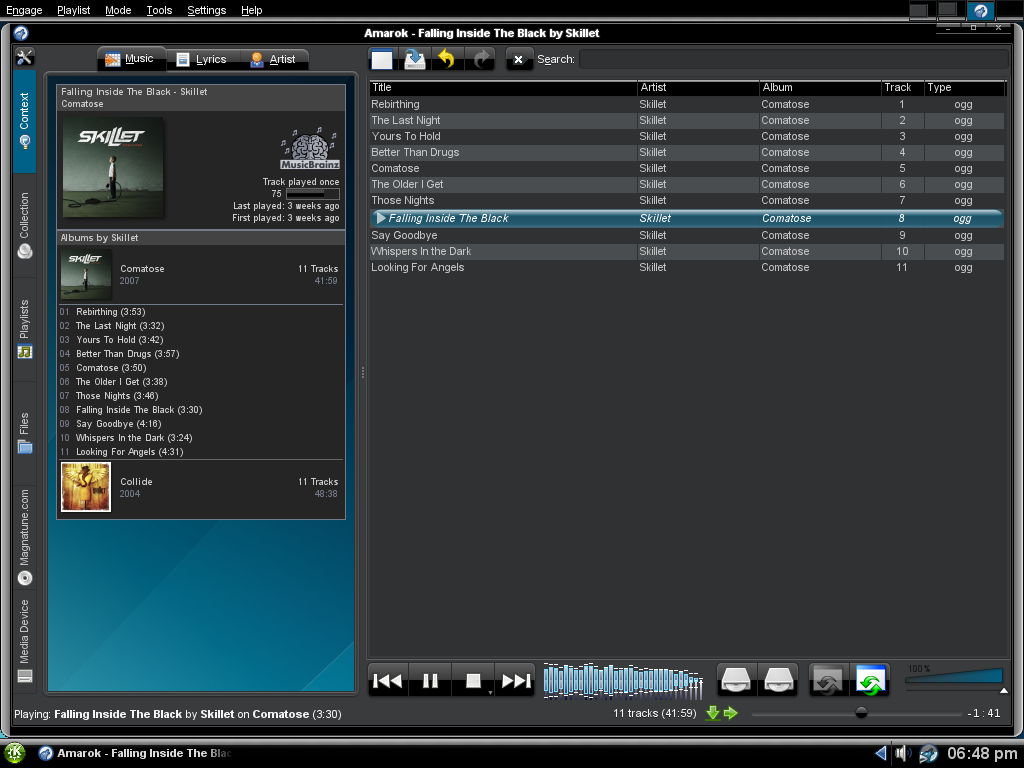Skip to next track
This screenshot has height=768, width=1024.
[x=516, y=680]
